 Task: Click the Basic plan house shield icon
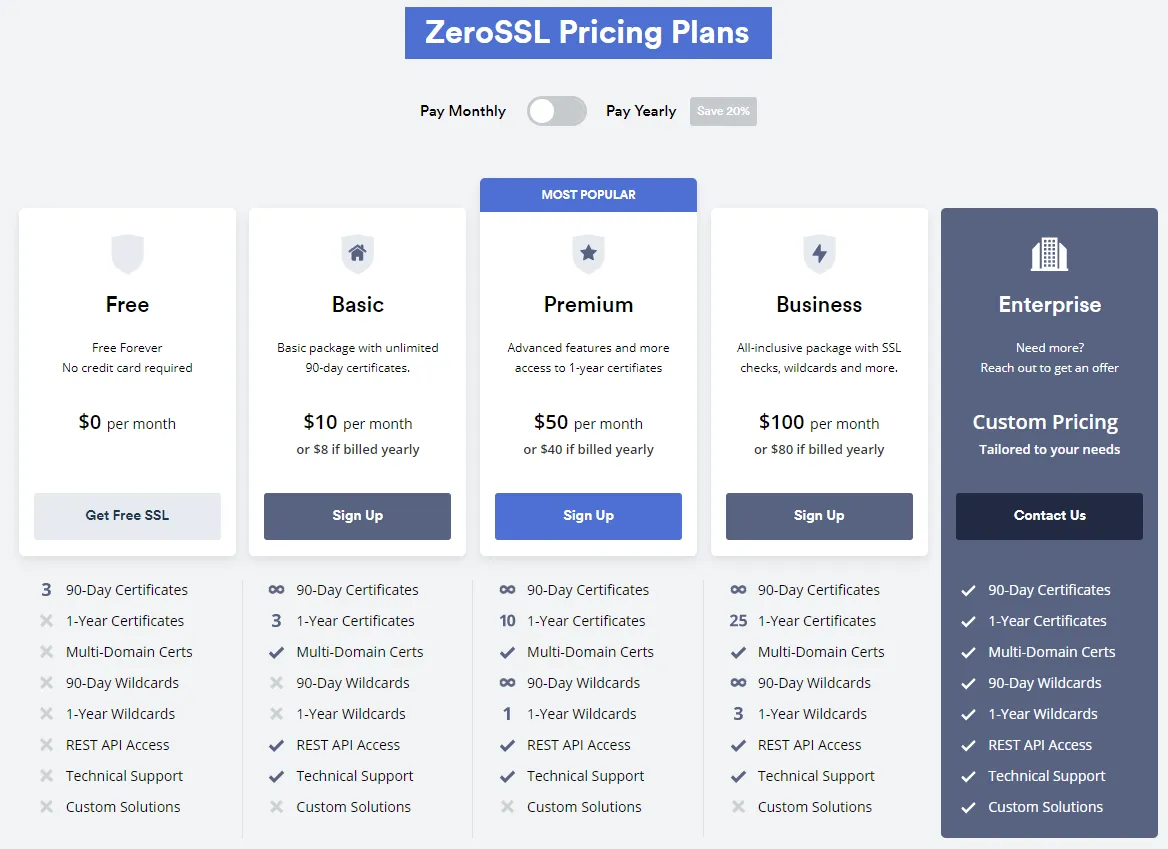tap(358, 254)
